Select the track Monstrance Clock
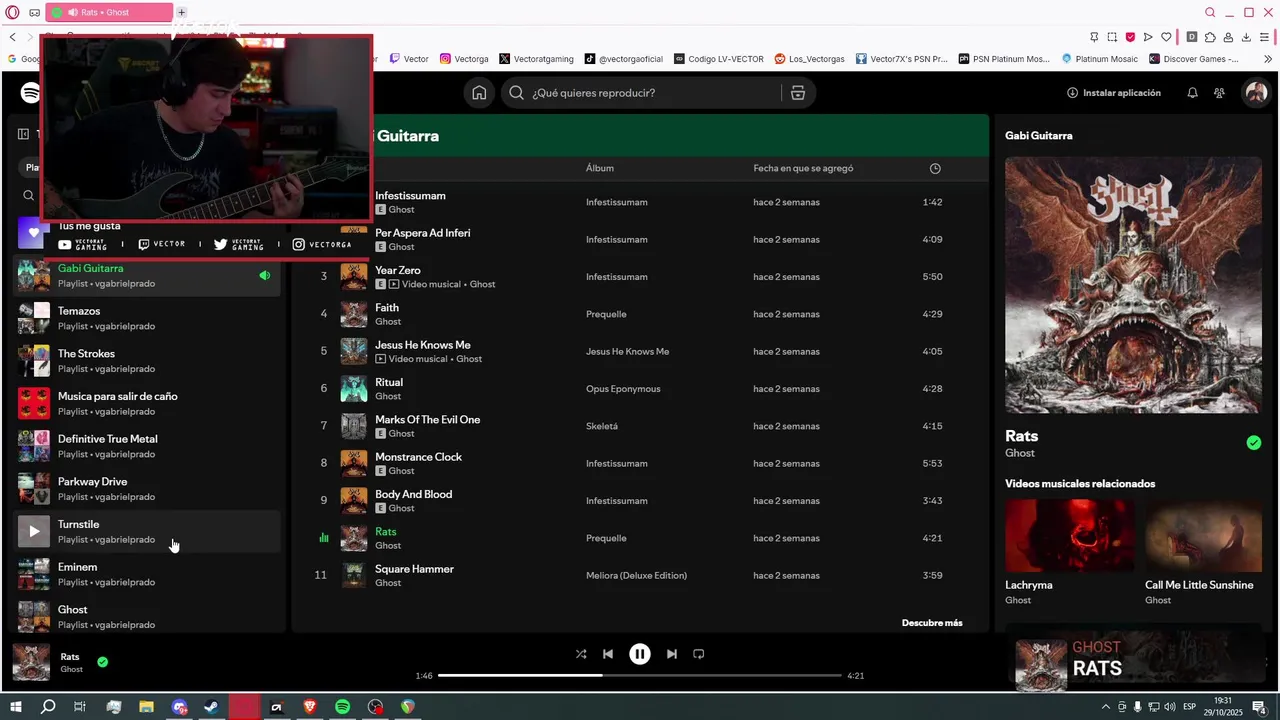The height and width of the screenshot is (720, 1280). pos(640,464)
